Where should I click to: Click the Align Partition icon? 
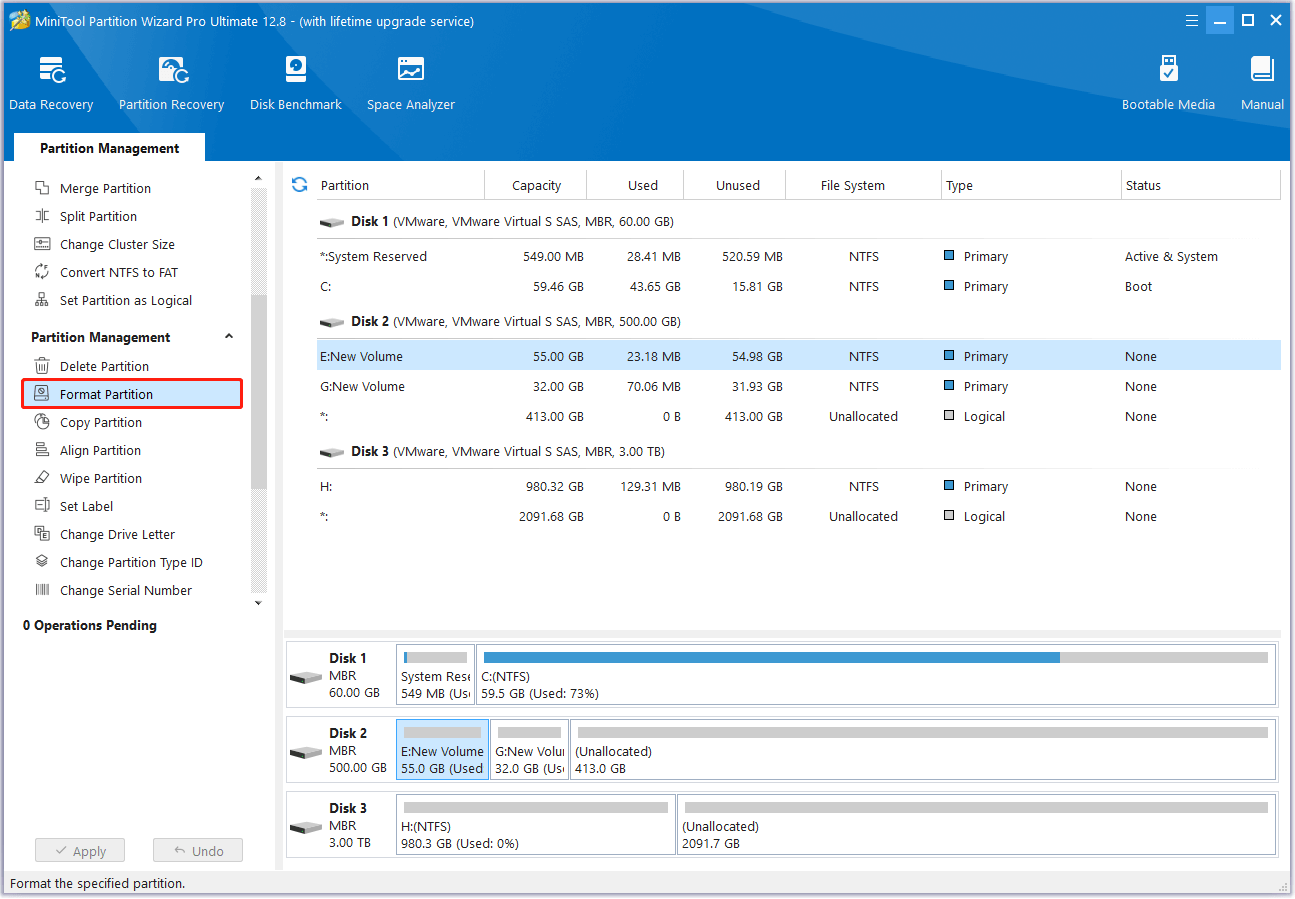pyautogui.click(x=42, y=450)
